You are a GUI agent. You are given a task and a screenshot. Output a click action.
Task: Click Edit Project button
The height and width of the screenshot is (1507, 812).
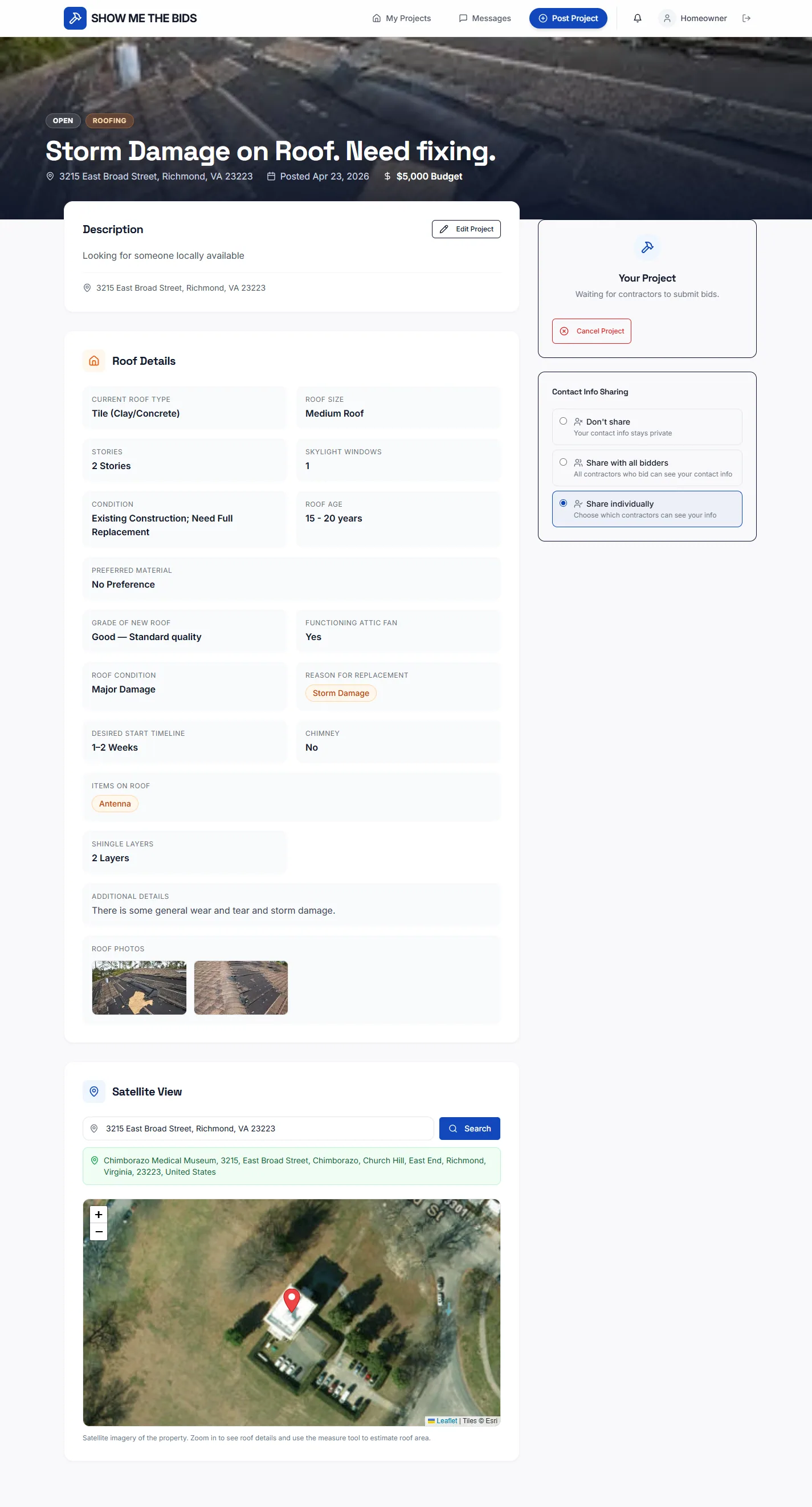click(x=466, y=229)
